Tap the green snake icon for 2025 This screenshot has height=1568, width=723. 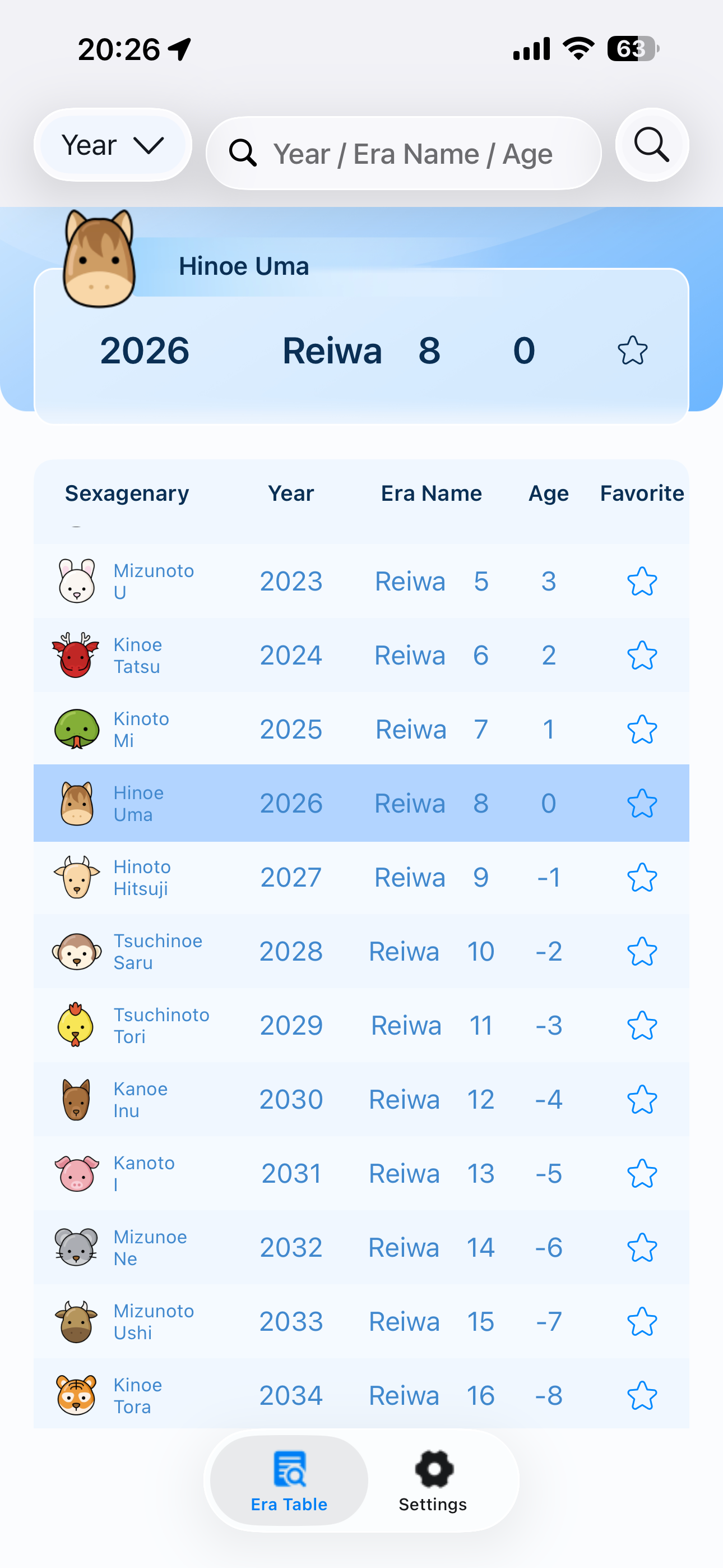[76, 728]
